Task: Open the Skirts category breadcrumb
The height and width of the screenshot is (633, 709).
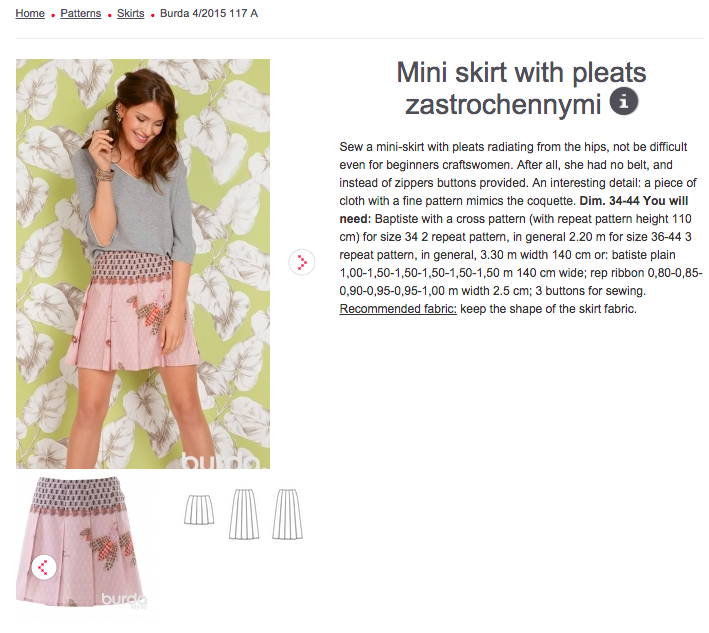Action: pyautogui.click(x=130, y=14)
